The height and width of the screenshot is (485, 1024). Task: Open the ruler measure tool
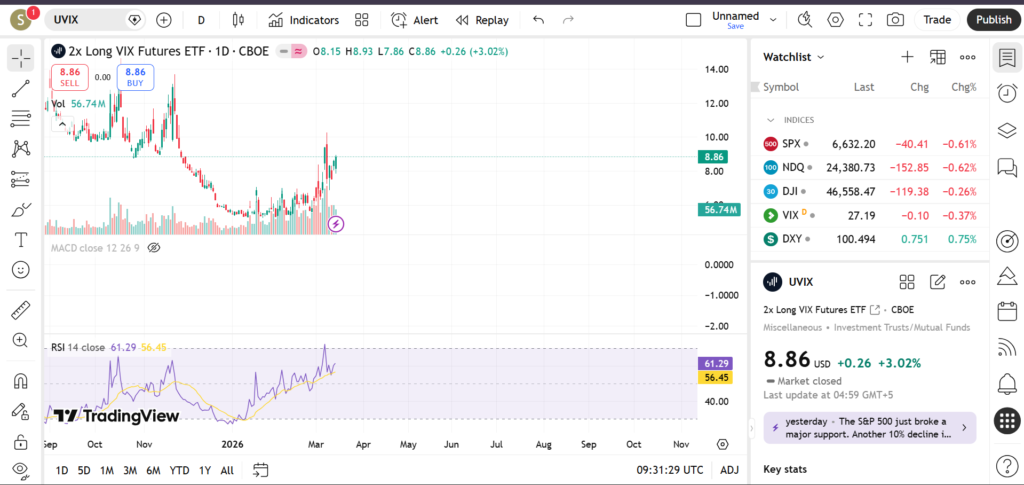(20, 311)
